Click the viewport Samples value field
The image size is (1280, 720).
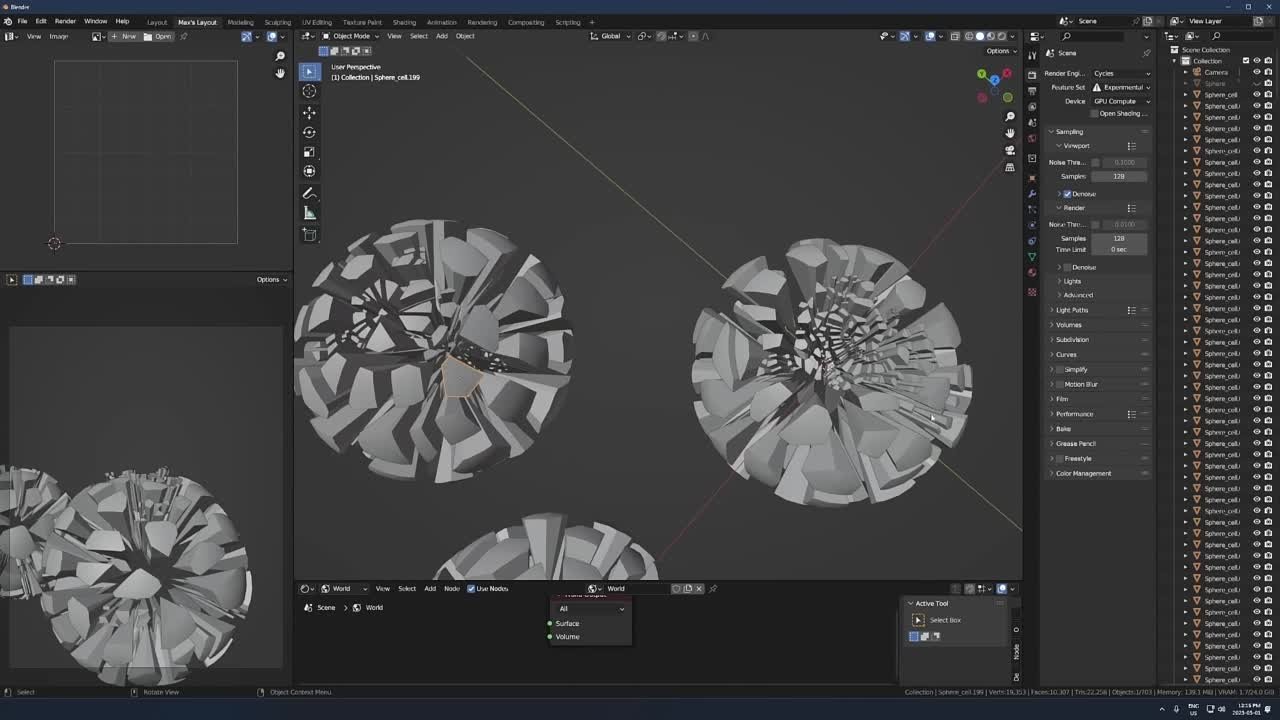point(1118,176)
